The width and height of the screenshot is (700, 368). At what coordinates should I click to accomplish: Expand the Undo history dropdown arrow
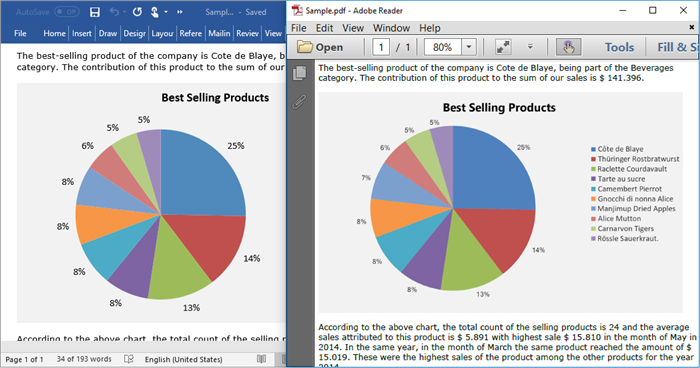(124, 12)
